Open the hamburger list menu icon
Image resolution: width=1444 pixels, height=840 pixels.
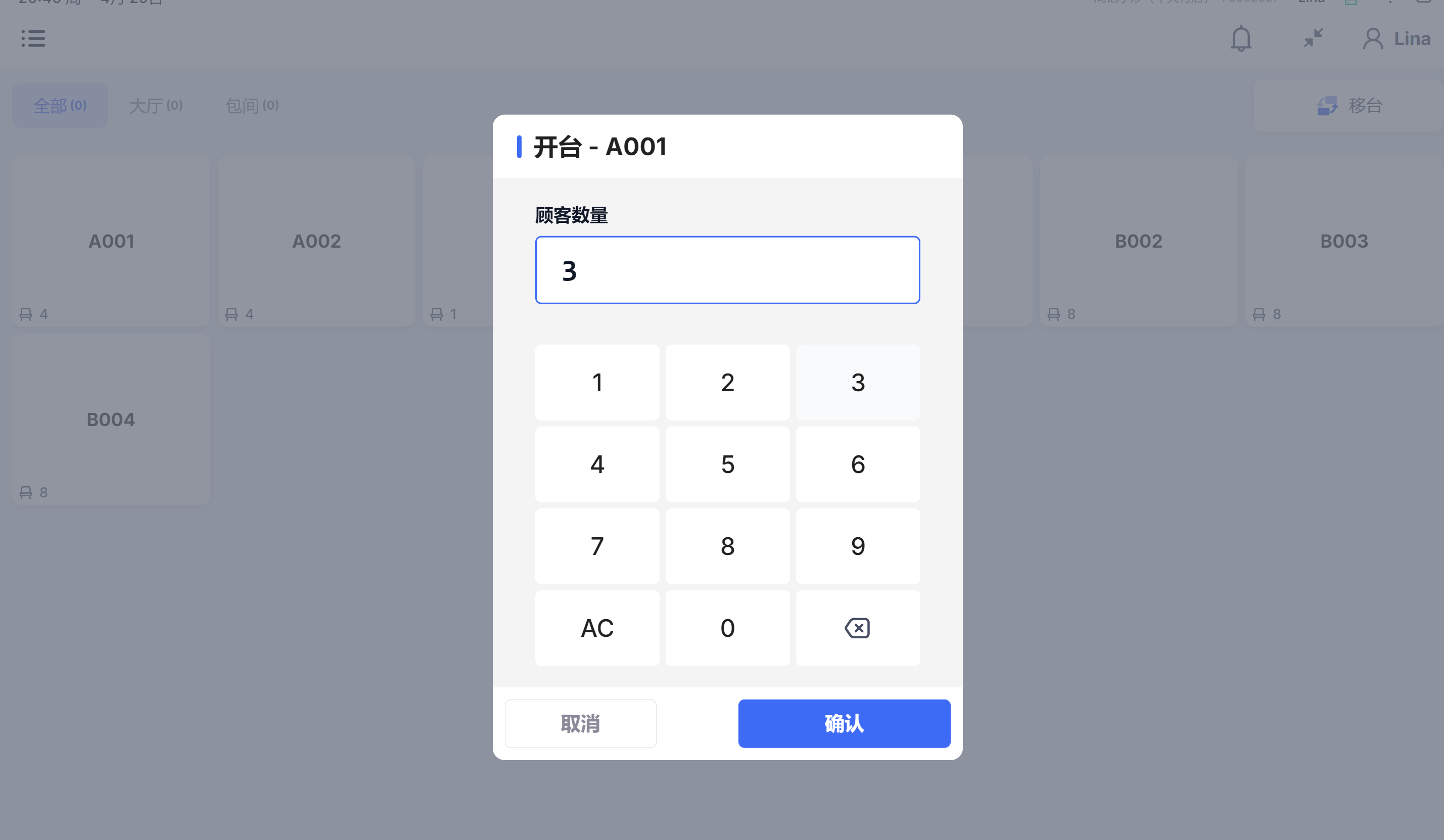[33, 38]
